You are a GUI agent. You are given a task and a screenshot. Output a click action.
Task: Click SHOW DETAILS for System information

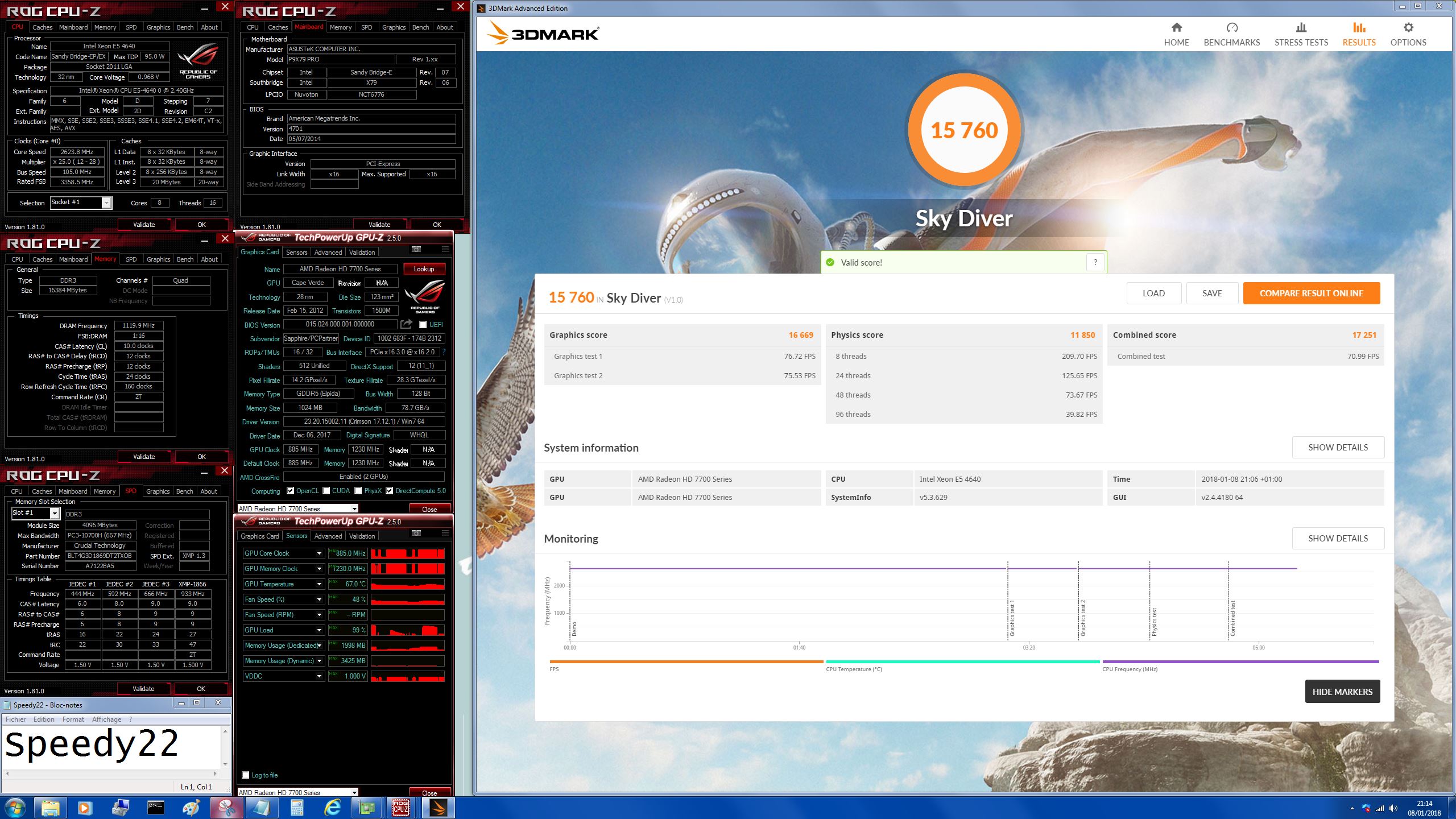pos(1338,448)
